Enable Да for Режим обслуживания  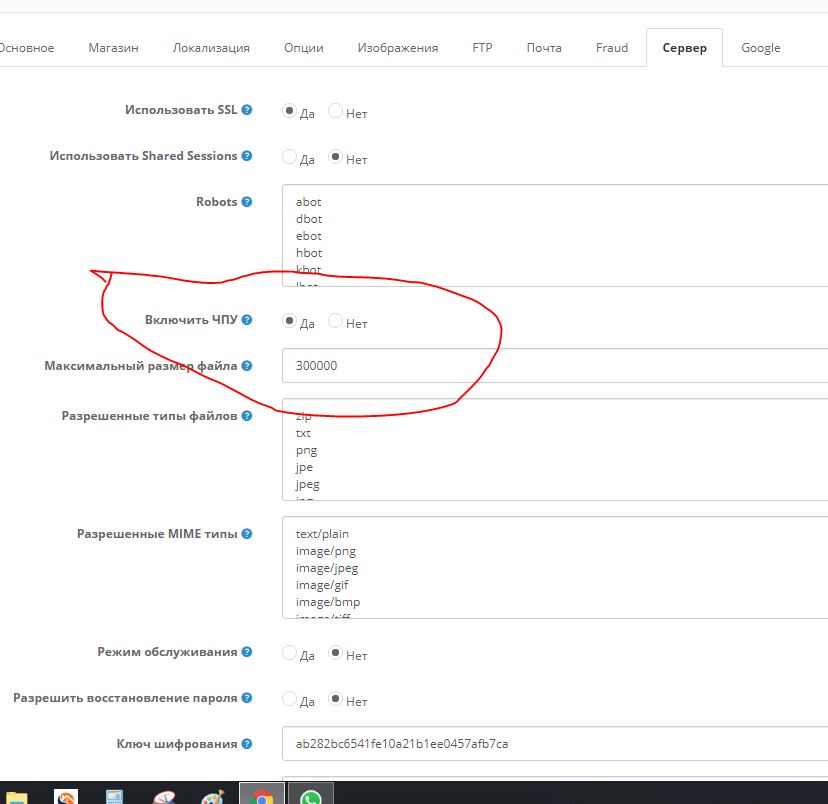(x=290, y=653)
